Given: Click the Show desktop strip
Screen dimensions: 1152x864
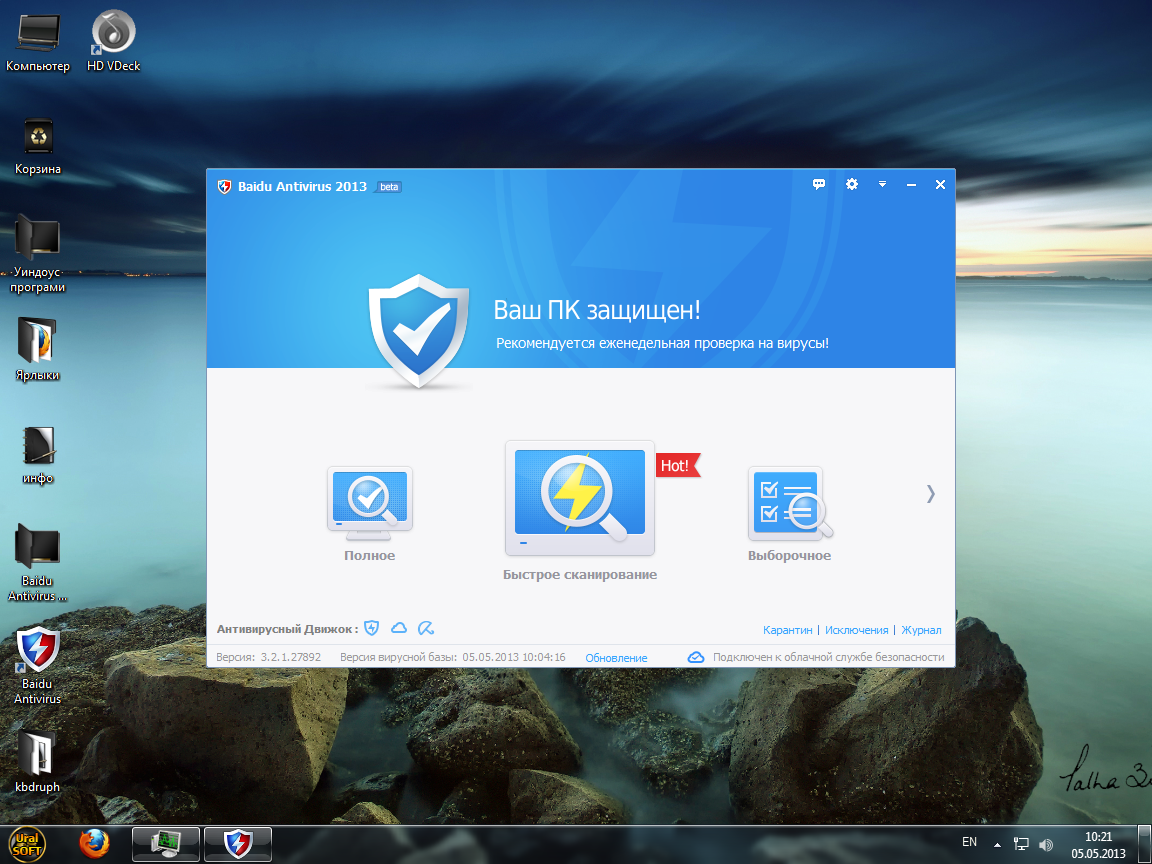Looking at the screenshot, I should click(x=1144, y=844).
